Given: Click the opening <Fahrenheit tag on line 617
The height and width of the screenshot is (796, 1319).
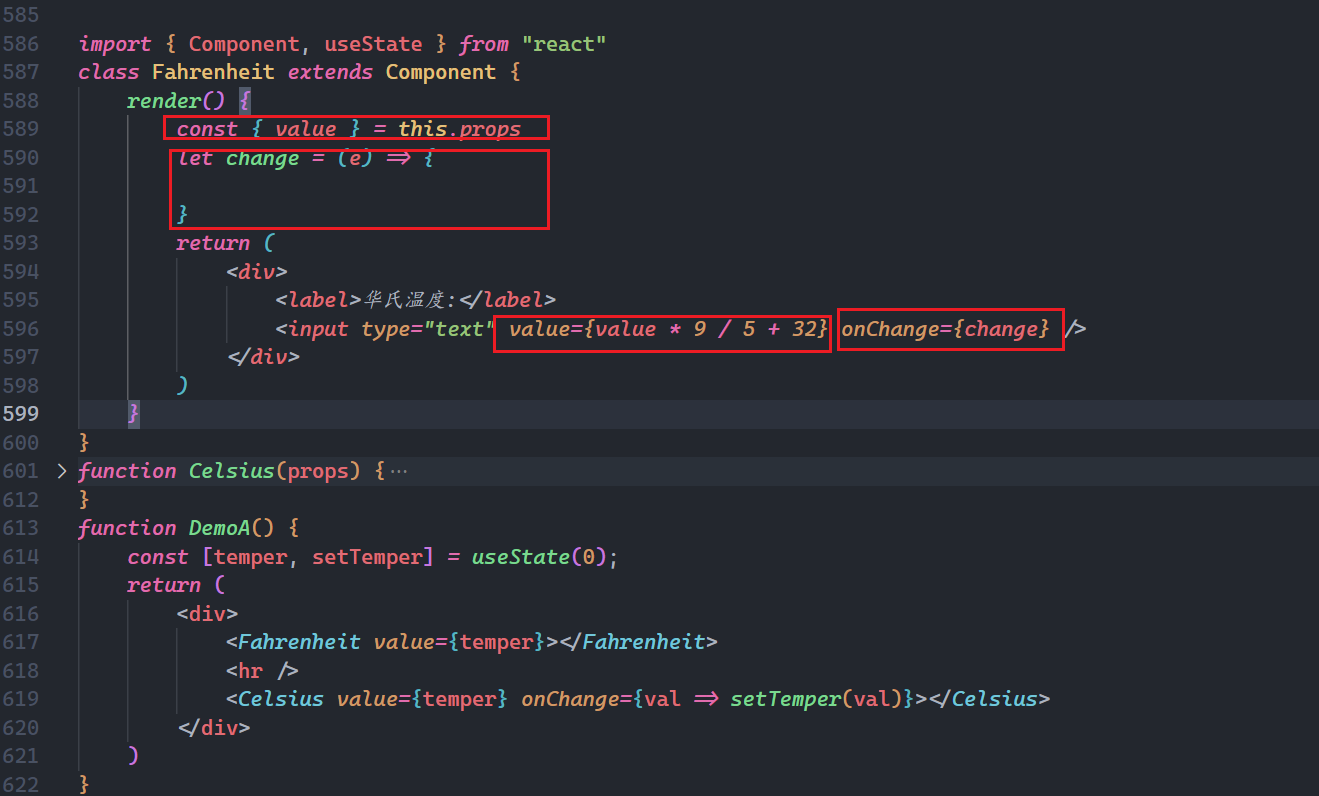Looking at the screenshot, I should click(293, 642).
